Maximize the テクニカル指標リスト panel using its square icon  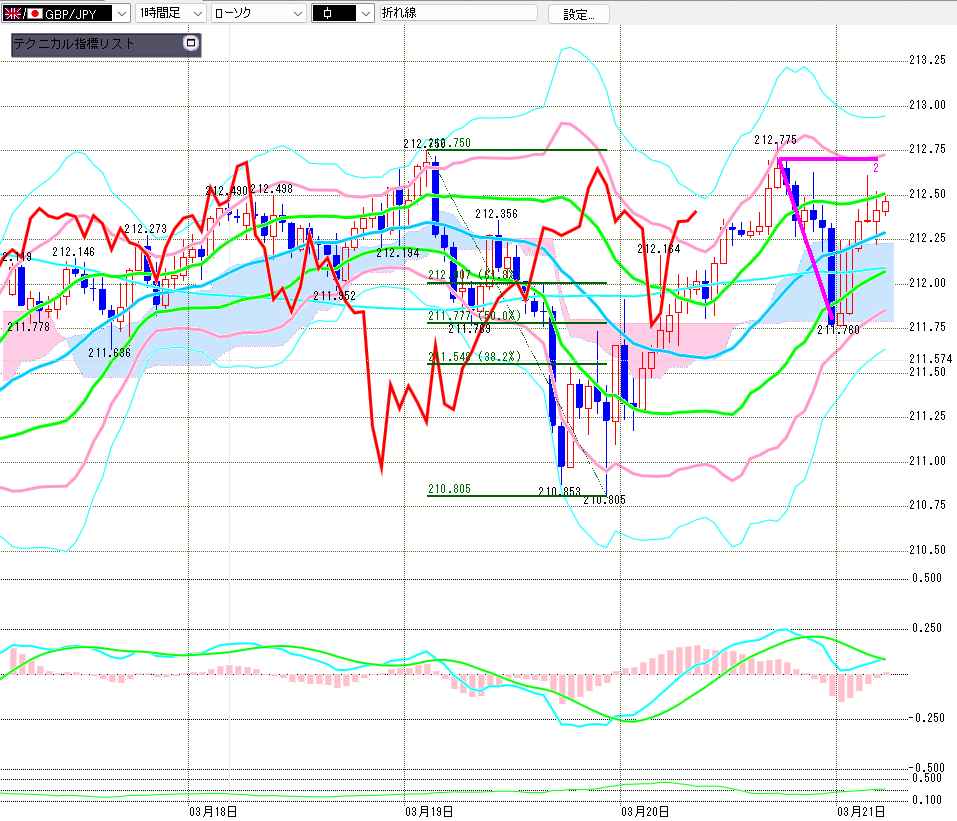click(x=191, y=43)
